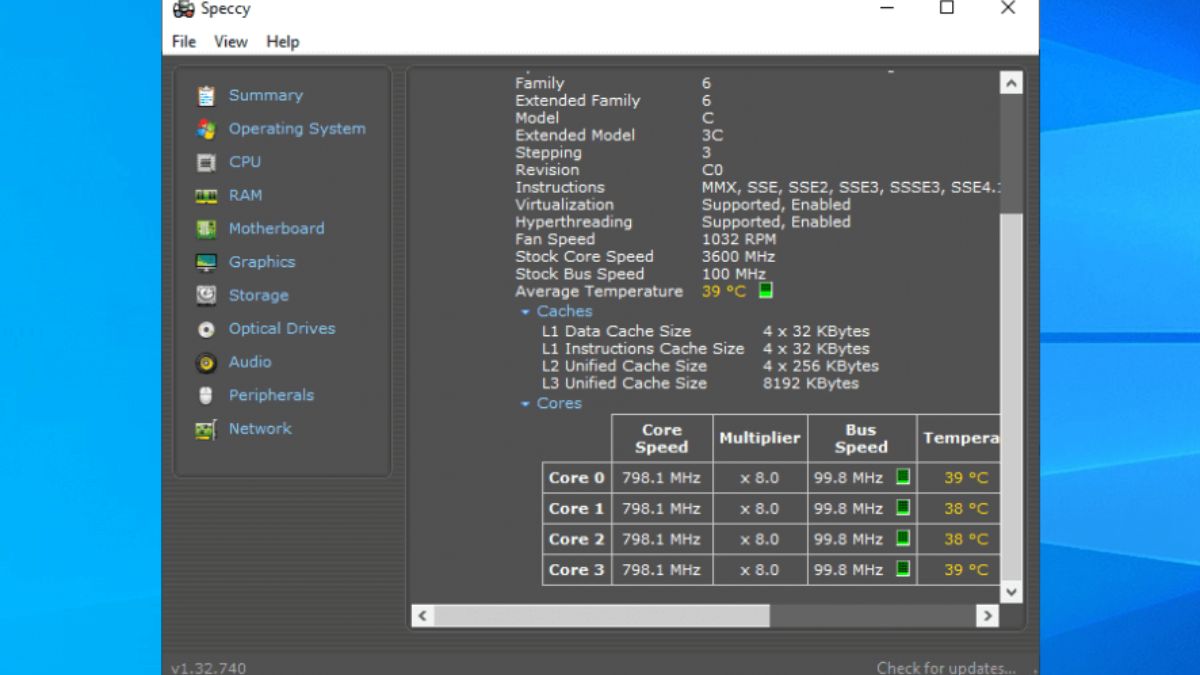The height and width of the screenshot is (675, 1200).
Task: Open the View menu
Action: tap(230, 41)
